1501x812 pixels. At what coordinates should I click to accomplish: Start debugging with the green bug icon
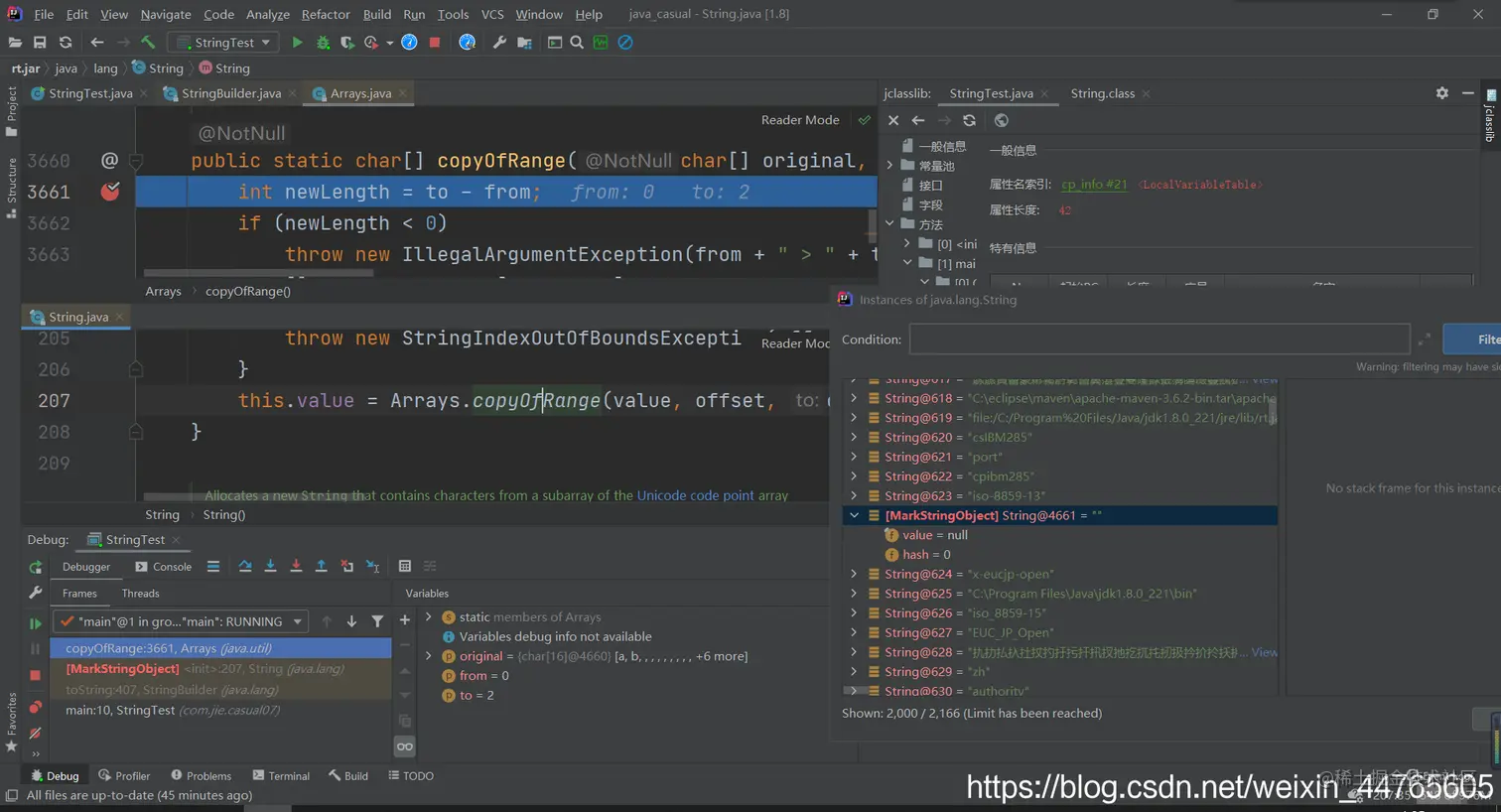pyautogui.click(x=323, y=43)
